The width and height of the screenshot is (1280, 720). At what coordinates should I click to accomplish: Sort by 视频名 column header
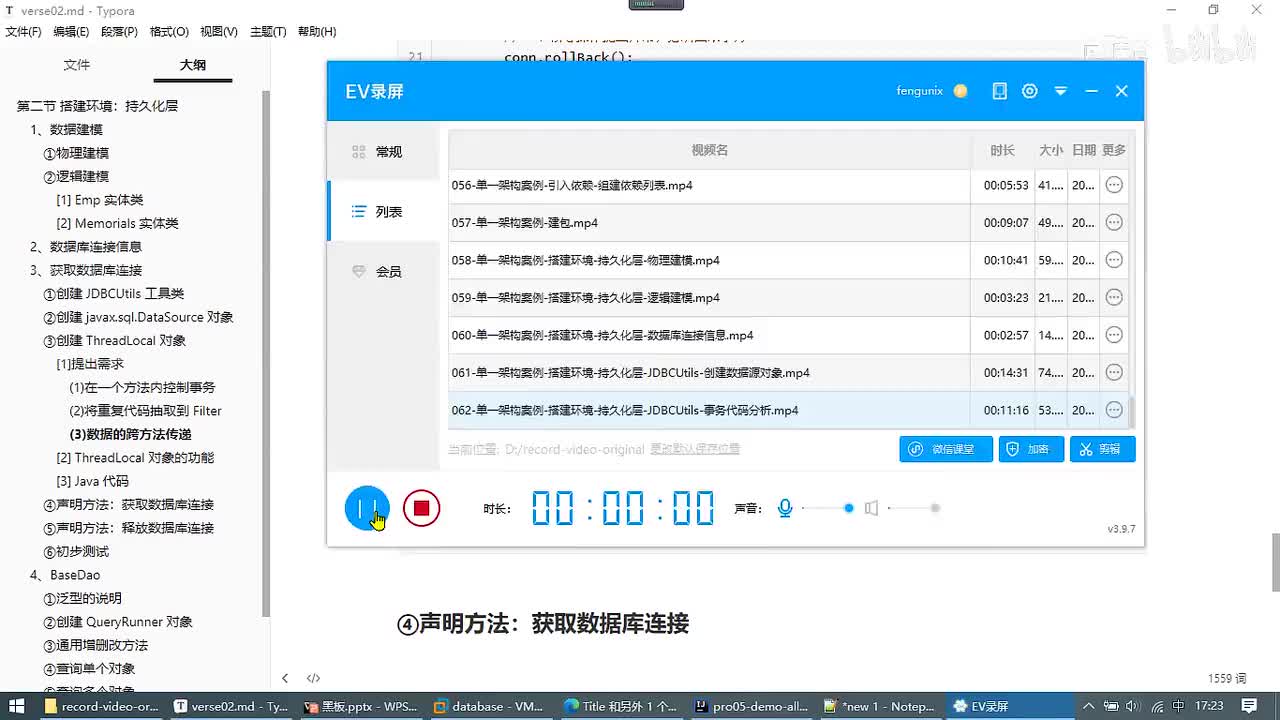point(710,150)
